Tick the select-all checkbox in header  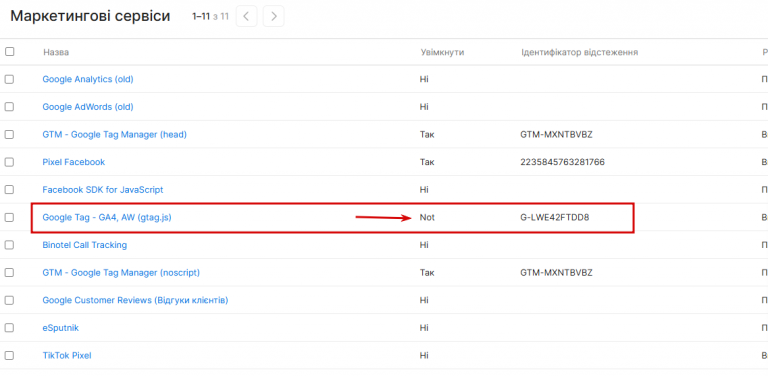(10, 51)
